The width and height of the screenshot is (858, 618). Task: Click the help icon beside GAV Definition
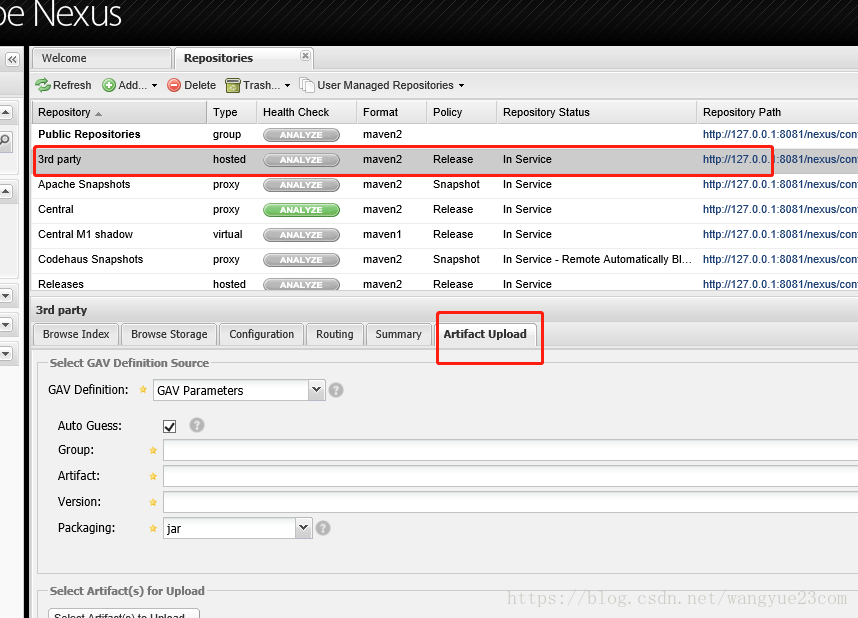336,390
